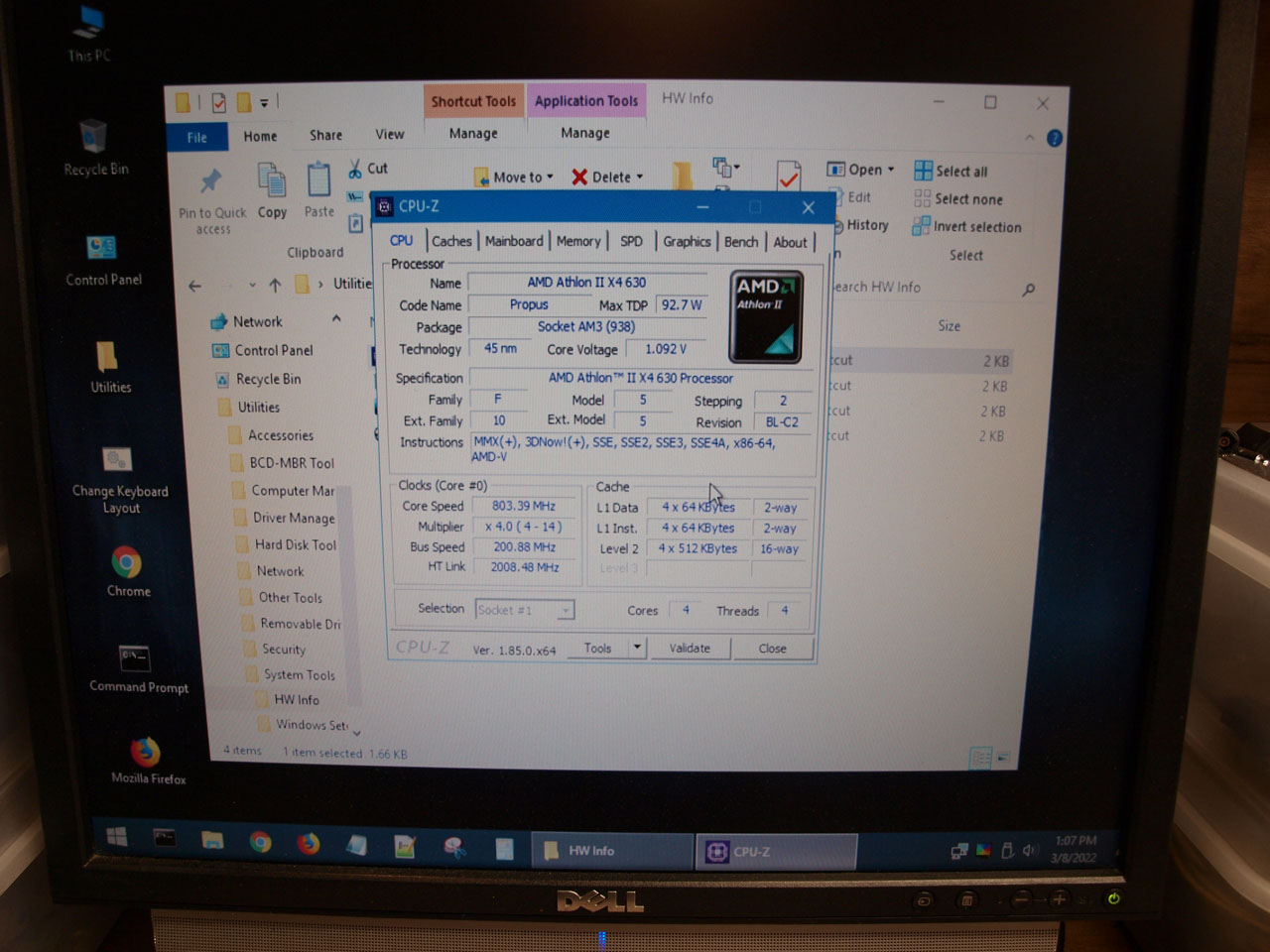Show the taskbar clock and date
The width and height of the screenshot is (1270, 952).
[x=1074, y=849]
